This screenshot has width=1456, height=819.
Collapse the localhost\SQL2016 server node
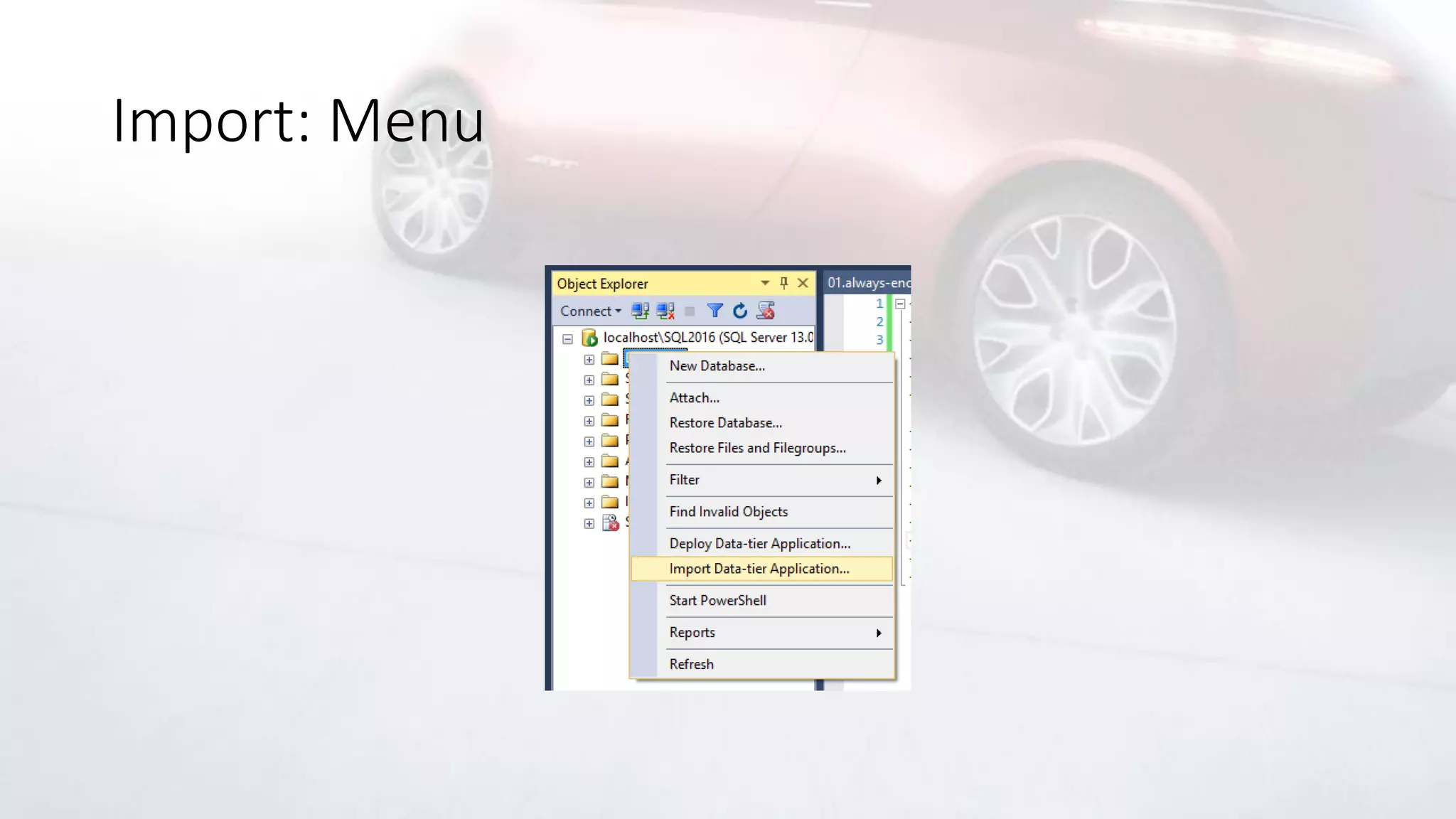coord(567,339)
